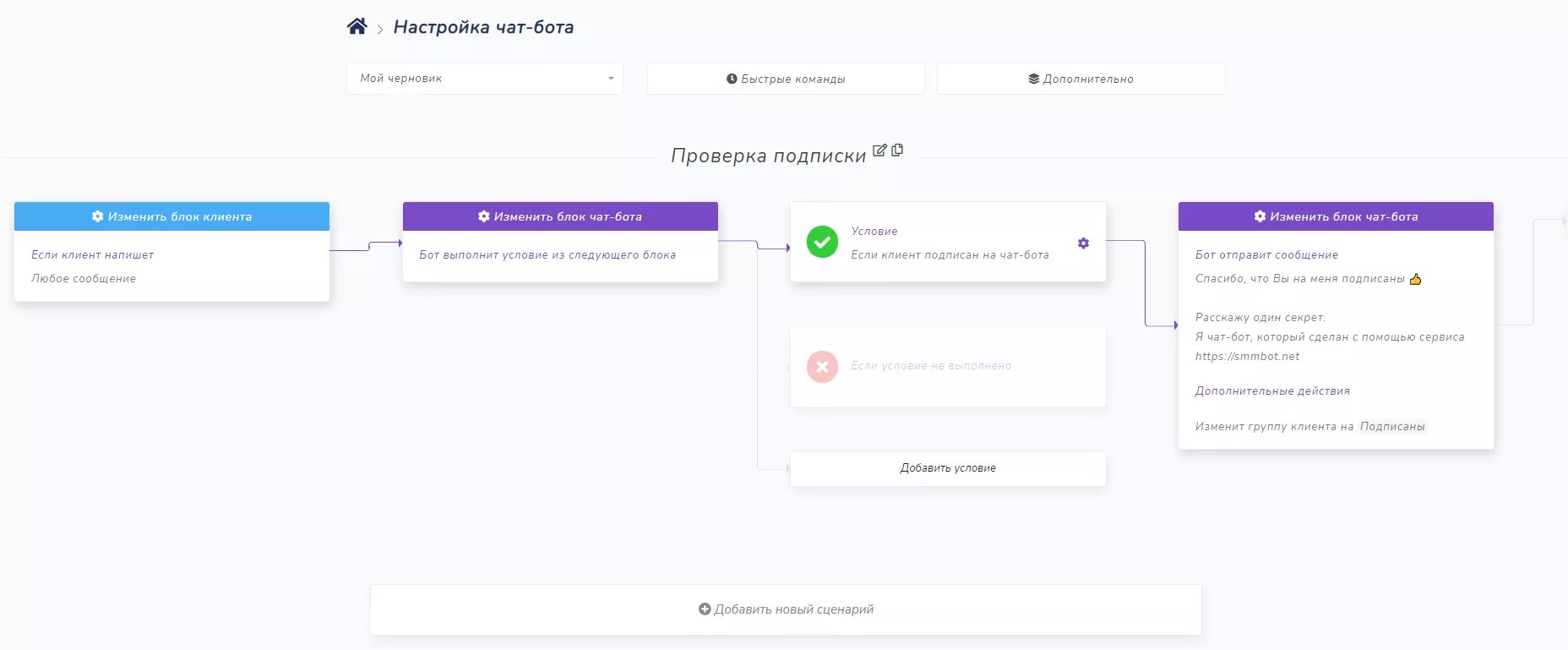Edit the chat-bot block with thank-you message
The width and height of the screenshot is (1568, 650).
1336,216
